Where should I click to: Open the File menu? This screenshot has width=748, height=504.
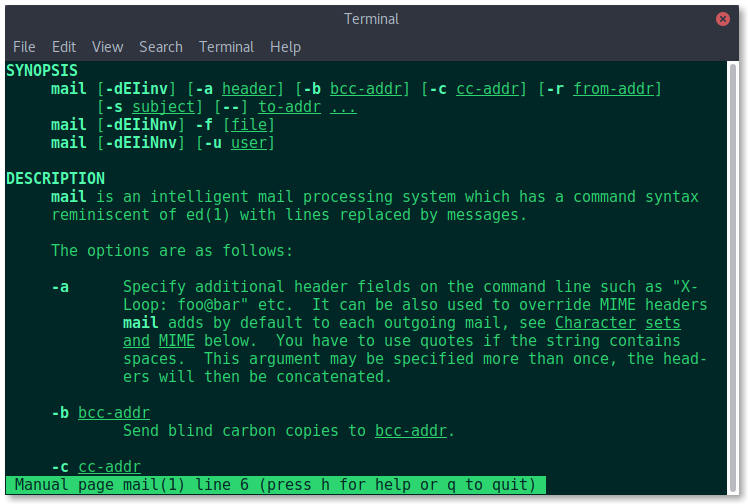[24, 47]
